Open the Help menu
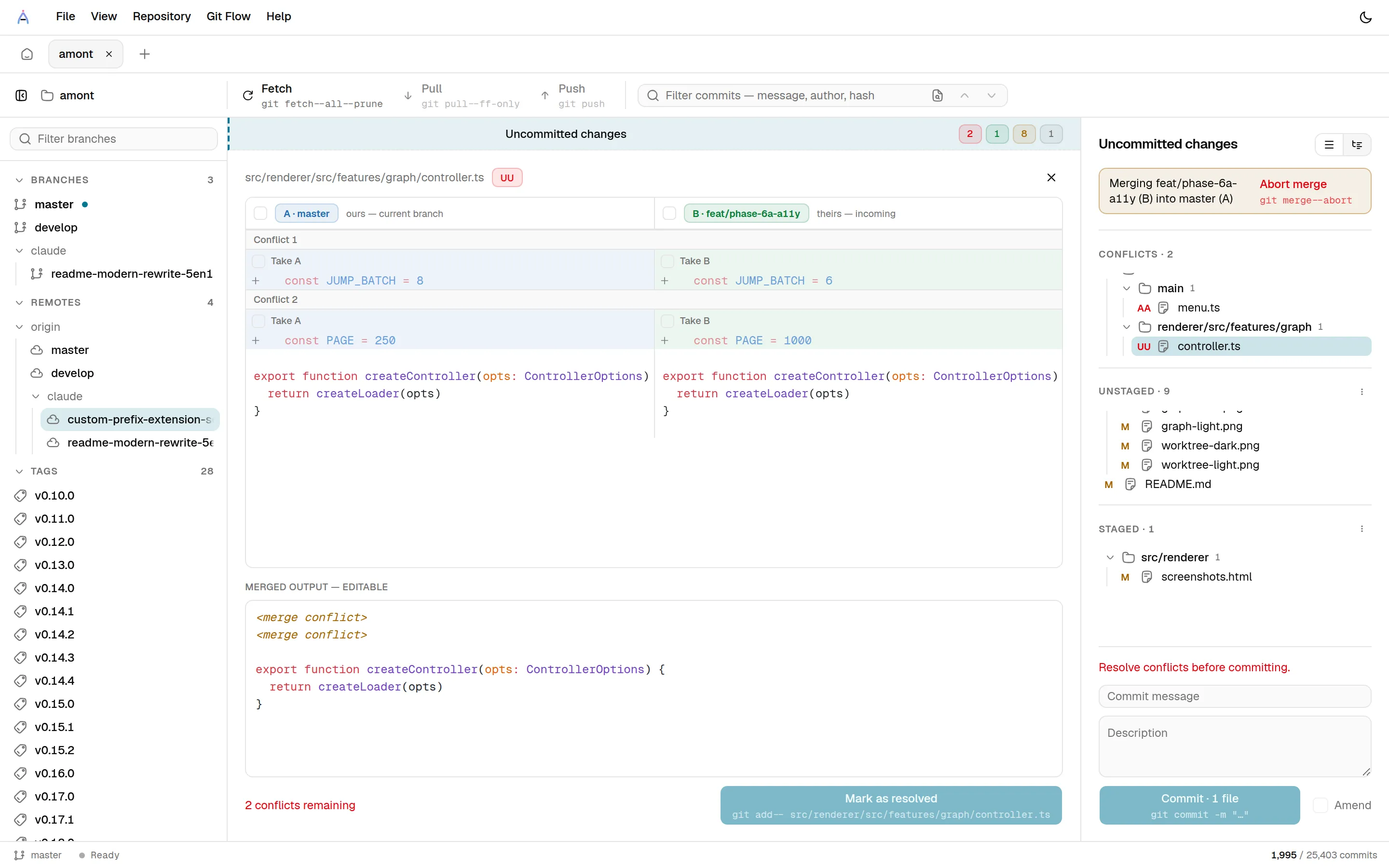This screenshot has width=1389, height=868. tap(279, 17)
